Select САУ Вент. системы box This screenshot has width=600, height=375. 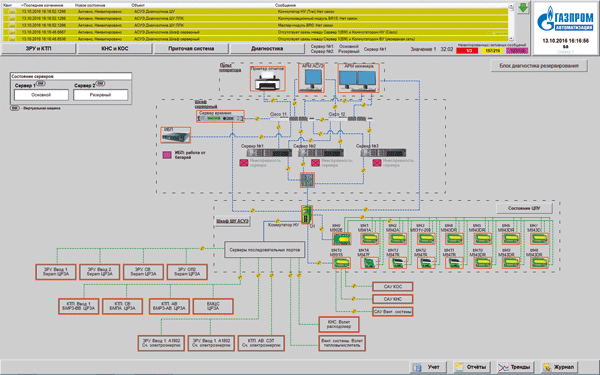click(x=393, y=311)
